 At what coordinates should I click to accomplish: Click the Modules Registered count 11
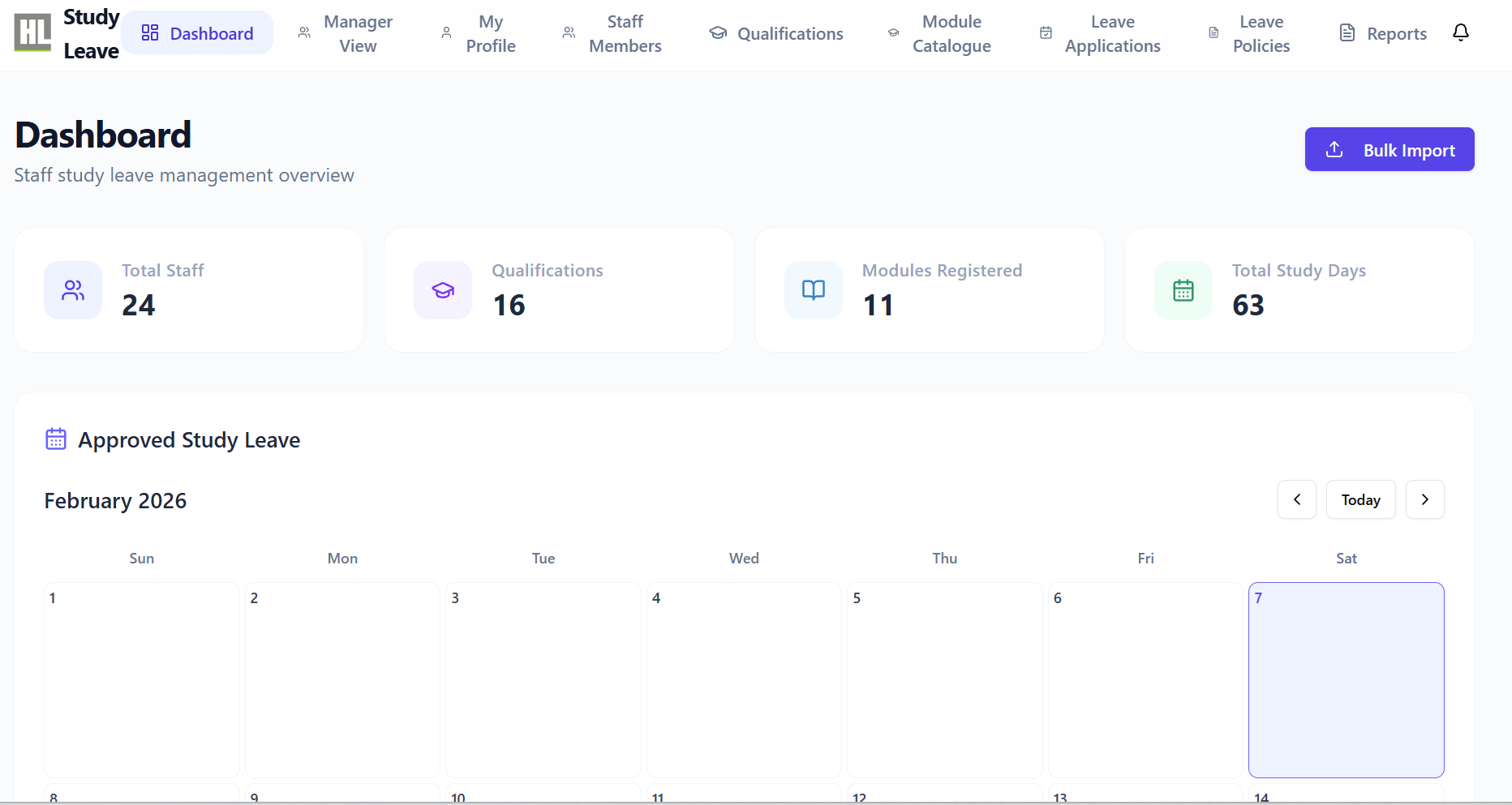point(878,306)
